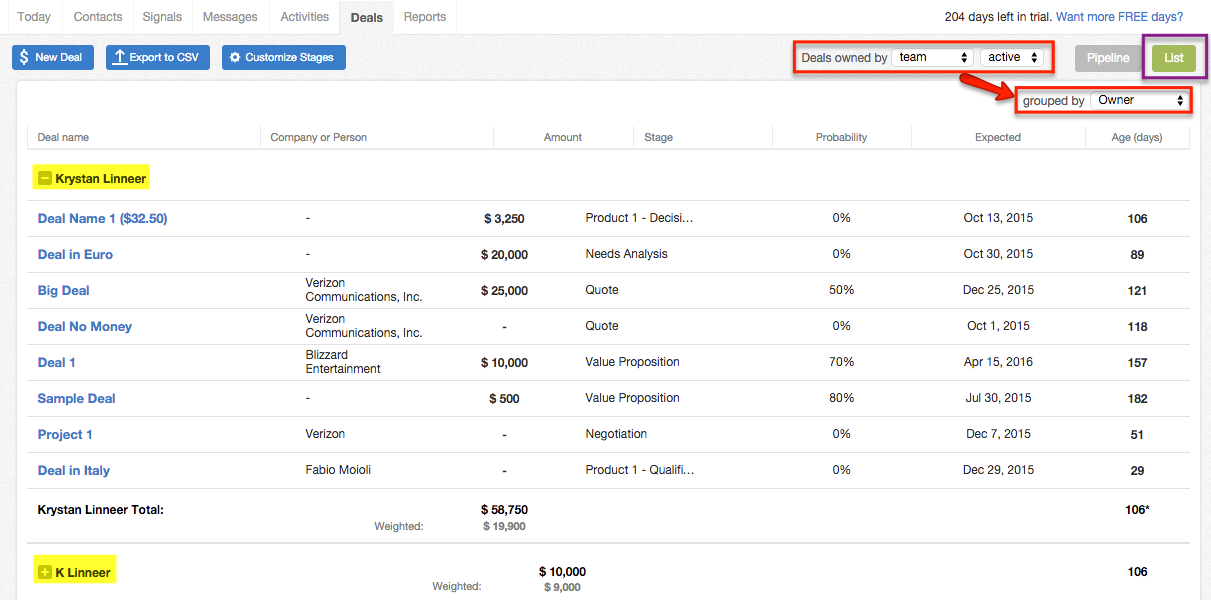Click the gear icon on Customize Stages
The width and height of the screenshot is (1211, 600).
point(235,58)
